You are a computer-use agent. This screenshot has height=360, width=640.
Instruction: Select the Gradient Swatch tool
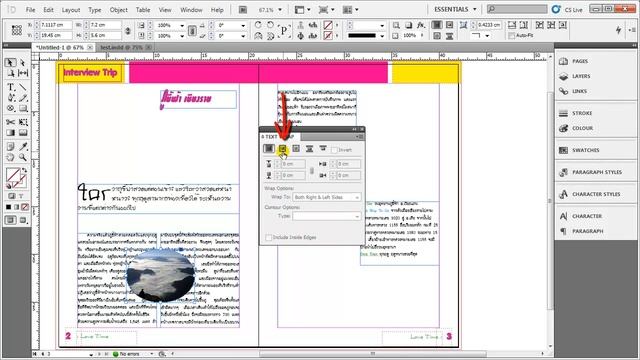point(11,133)
